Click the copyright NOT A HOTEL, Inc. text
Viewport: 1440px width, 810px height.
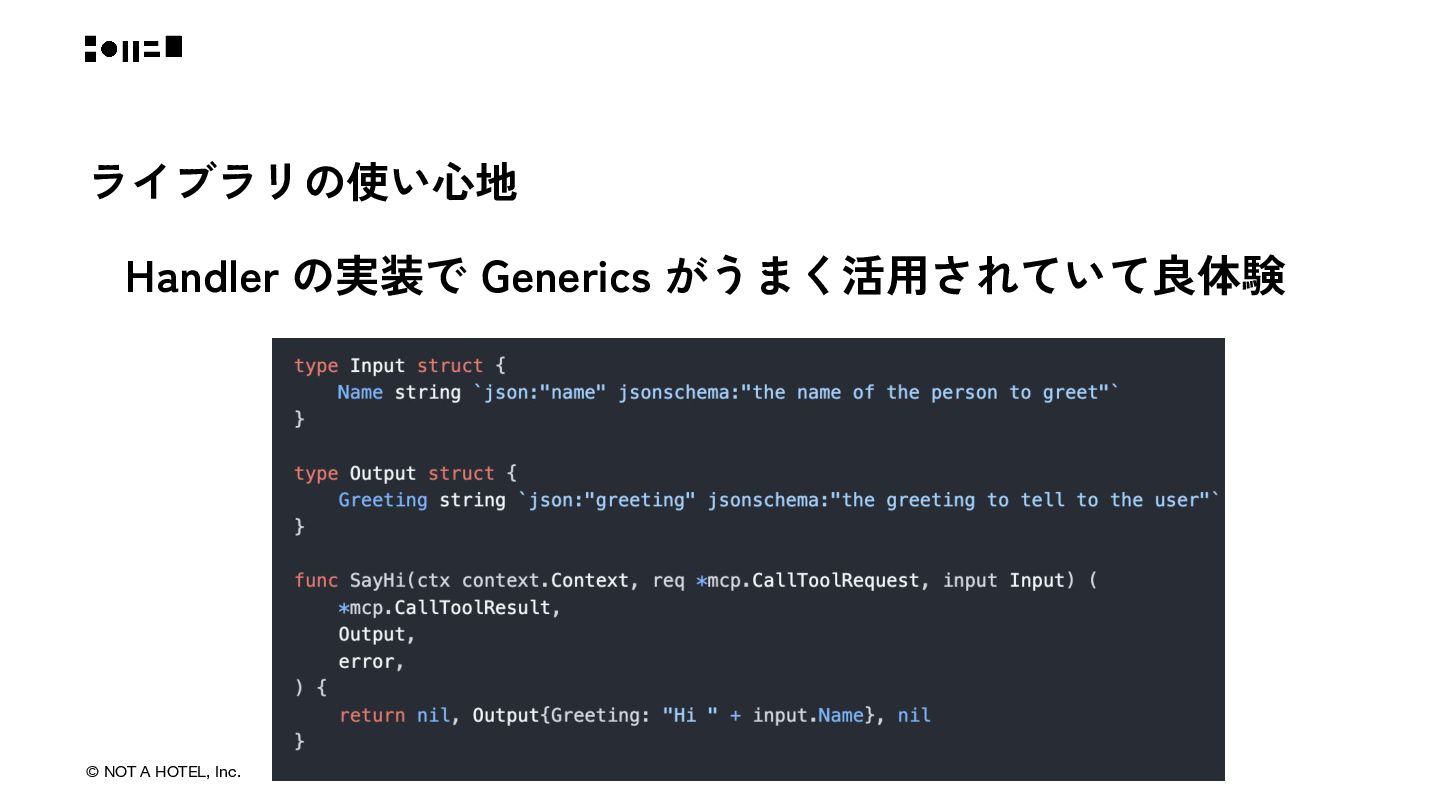163,772
